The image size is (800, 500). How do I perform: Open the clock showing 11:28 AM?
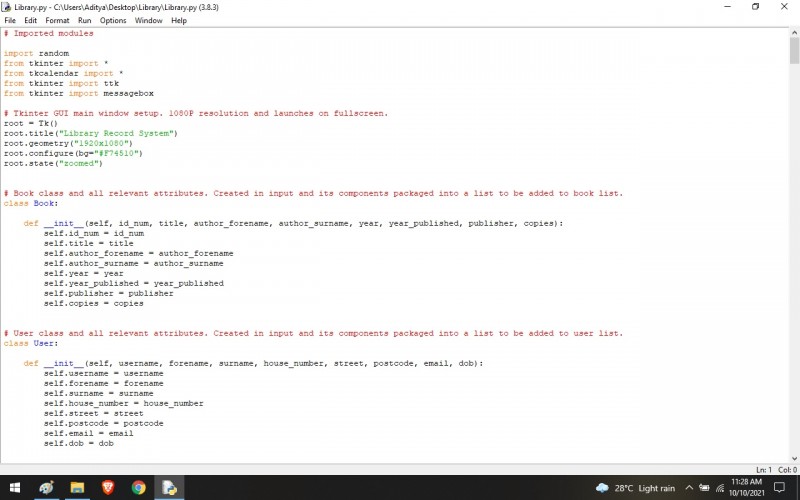point(746,487)
